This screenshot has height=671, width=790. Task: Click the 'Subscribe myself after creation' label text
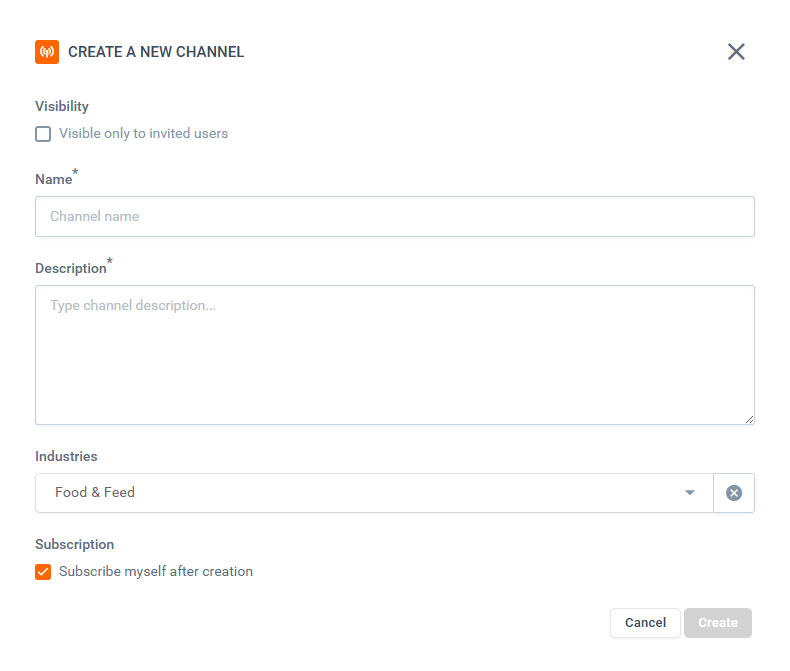click(x=156, y=572)
